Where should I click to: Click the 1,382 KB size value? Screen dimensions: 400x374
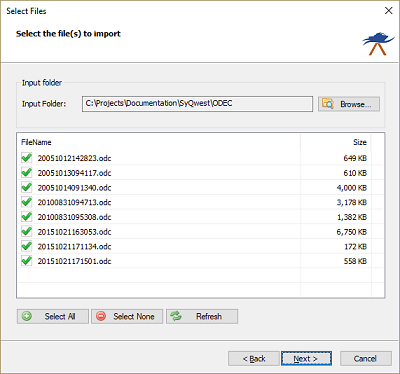point(352,217)
